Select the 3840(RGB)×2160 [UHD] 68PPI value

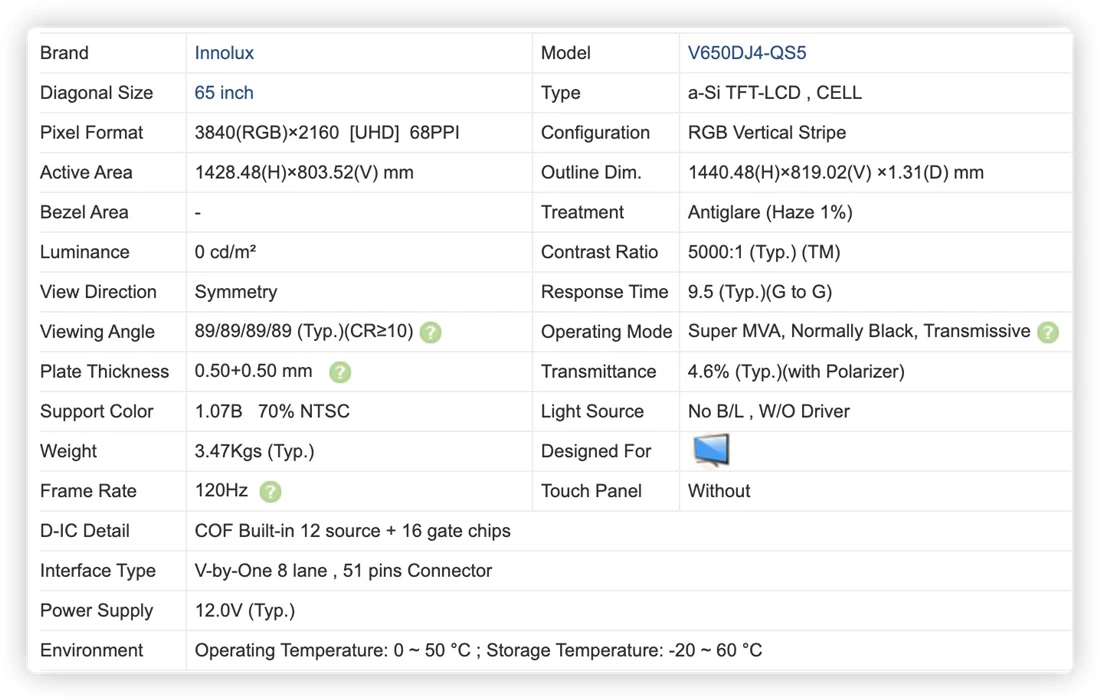(x=327, y=133)
